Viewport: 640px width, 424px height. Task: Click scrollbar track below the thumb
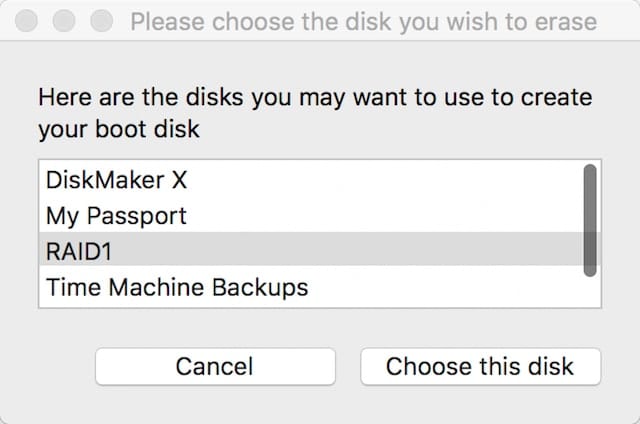click(x=590, y=292)
